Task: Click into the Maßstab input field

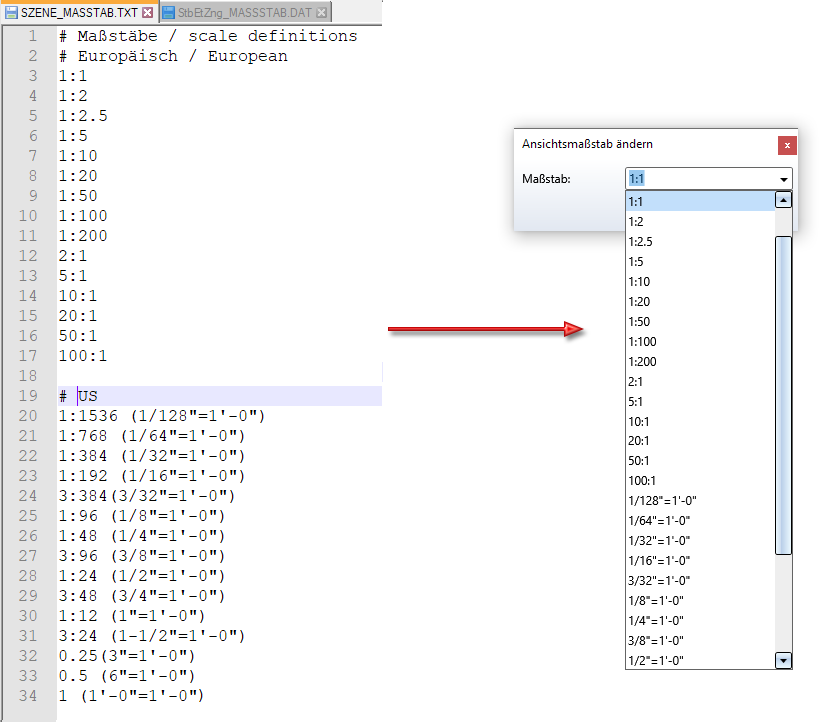Action: tap(700, 179)
